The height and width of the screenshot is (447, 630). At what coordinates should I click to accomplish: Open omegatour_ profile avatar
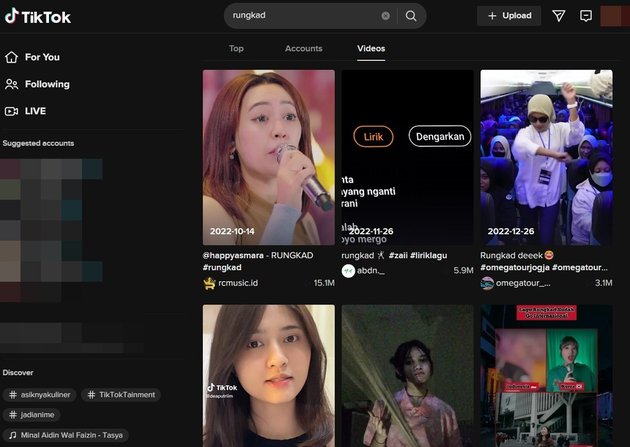pos(487,283)
